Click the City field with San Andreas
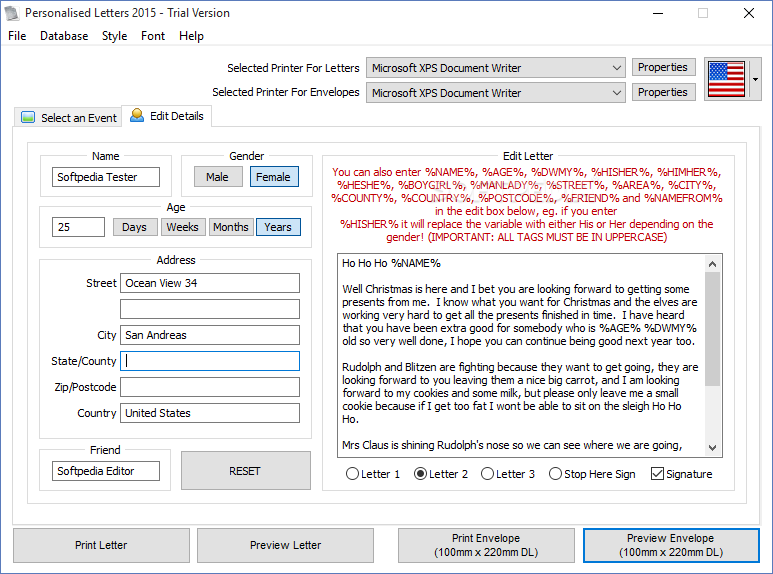 coord(210,335)
